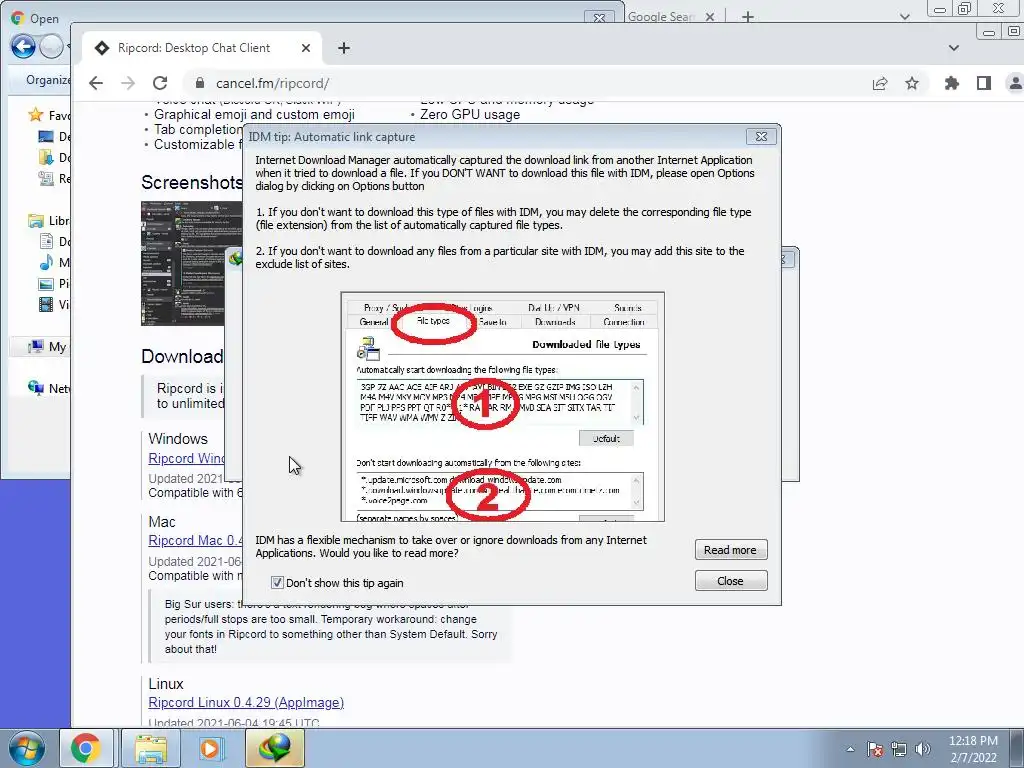The height and width of the screenshot is (768, 1024).
Task: Click the volume speaker tray icon
Action: pos(923,749)
